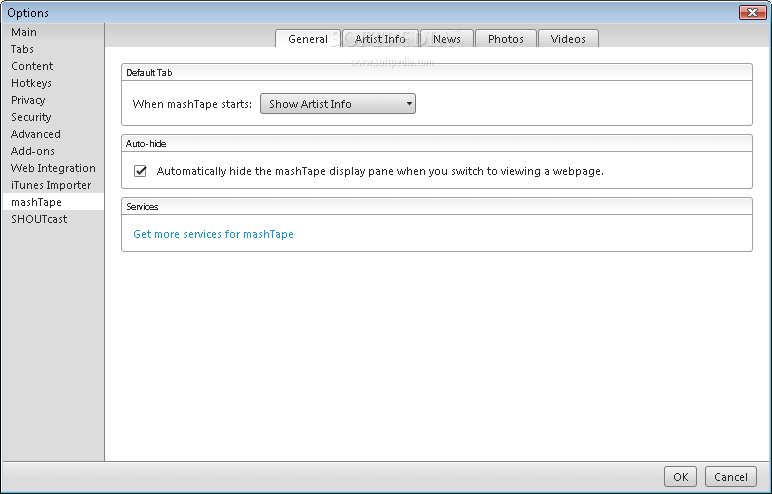Screen dimensions: 772x494
Task: Open the Main options category
Action: [53, 32]
